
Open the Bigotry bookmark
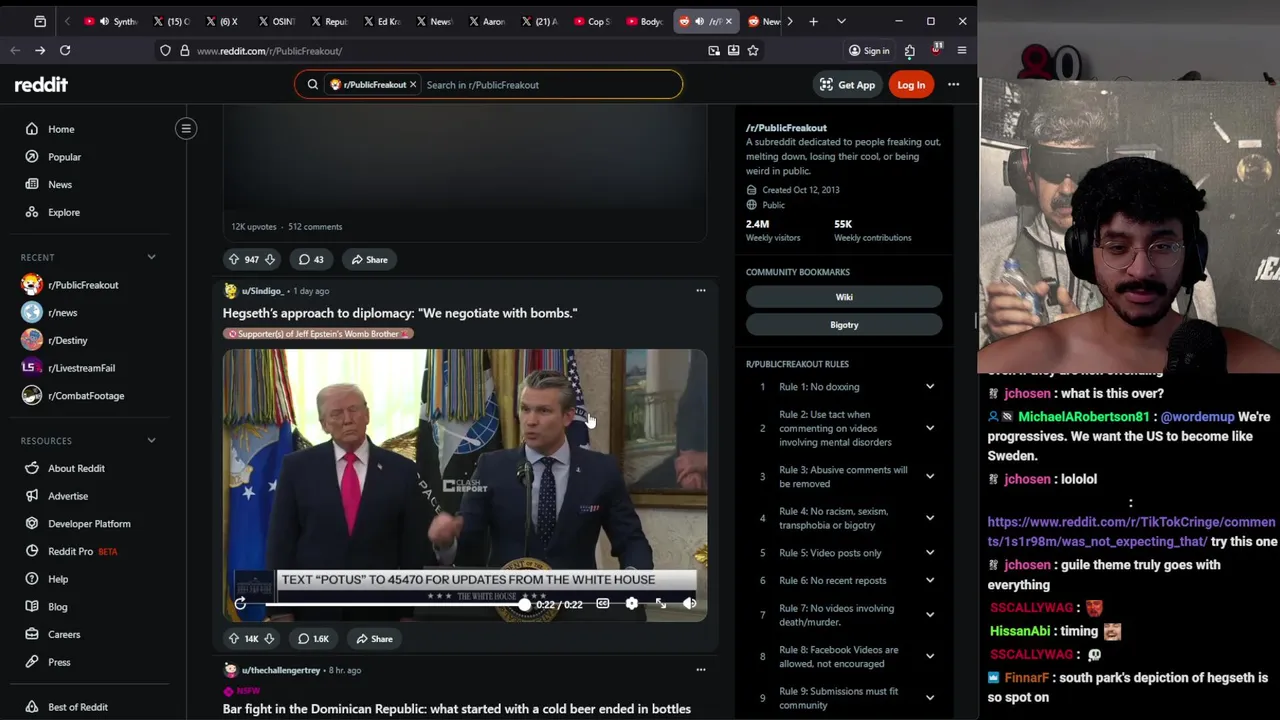pos(844,325)
